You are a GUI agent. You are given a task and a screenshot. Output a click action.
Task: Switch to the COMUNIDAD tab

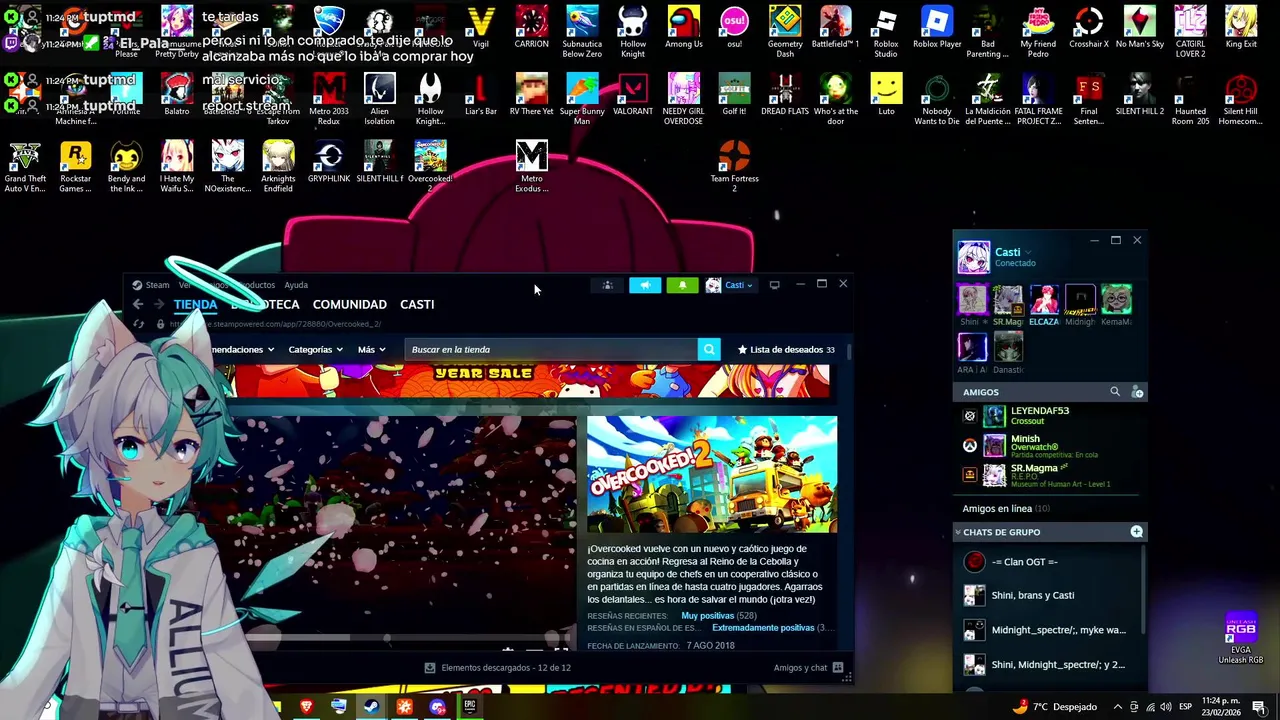click(349, 304)
